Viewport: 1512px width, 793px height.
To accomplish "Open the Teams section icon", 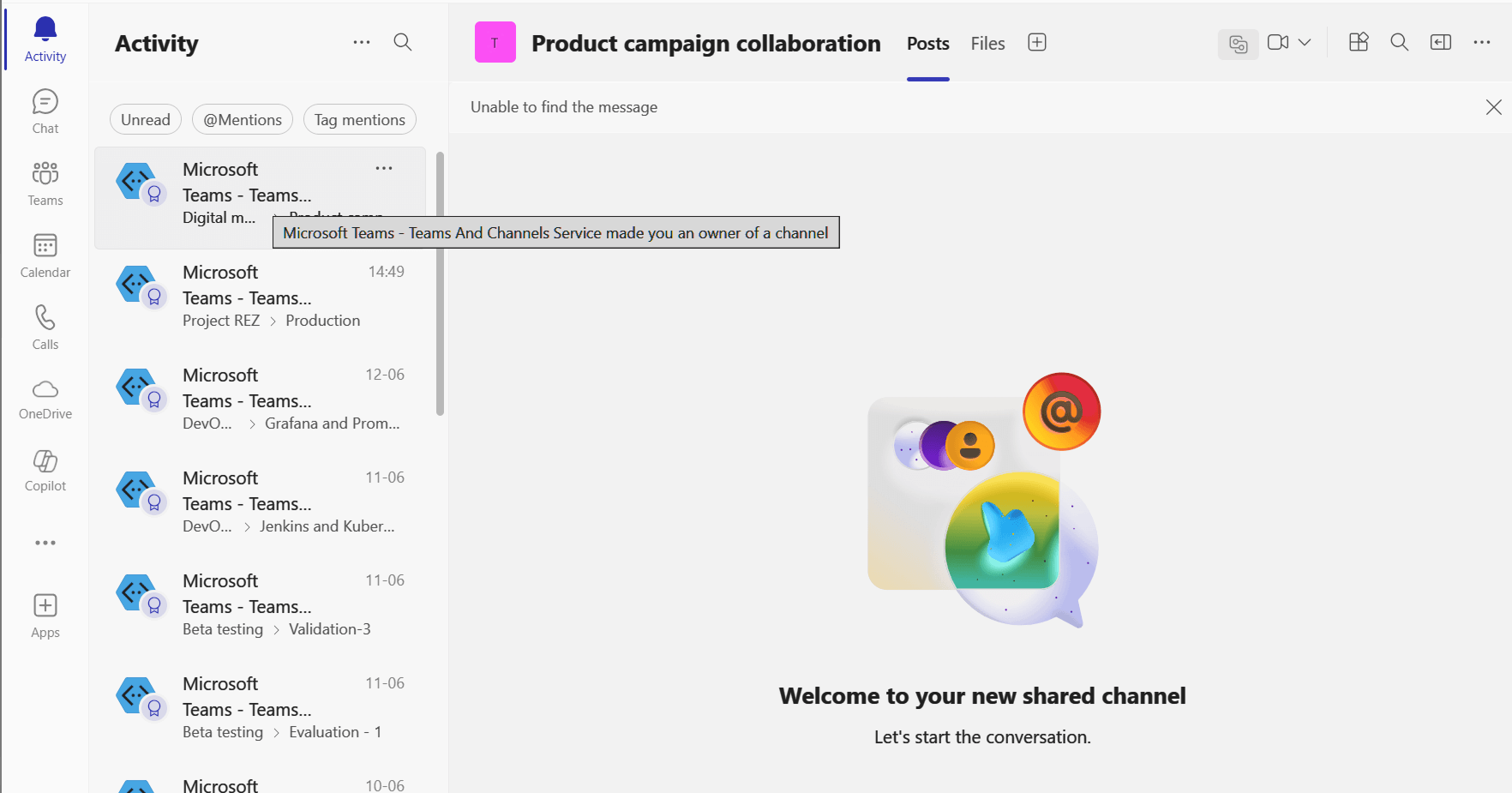I will pyautogui.click(x=45, y=183).
